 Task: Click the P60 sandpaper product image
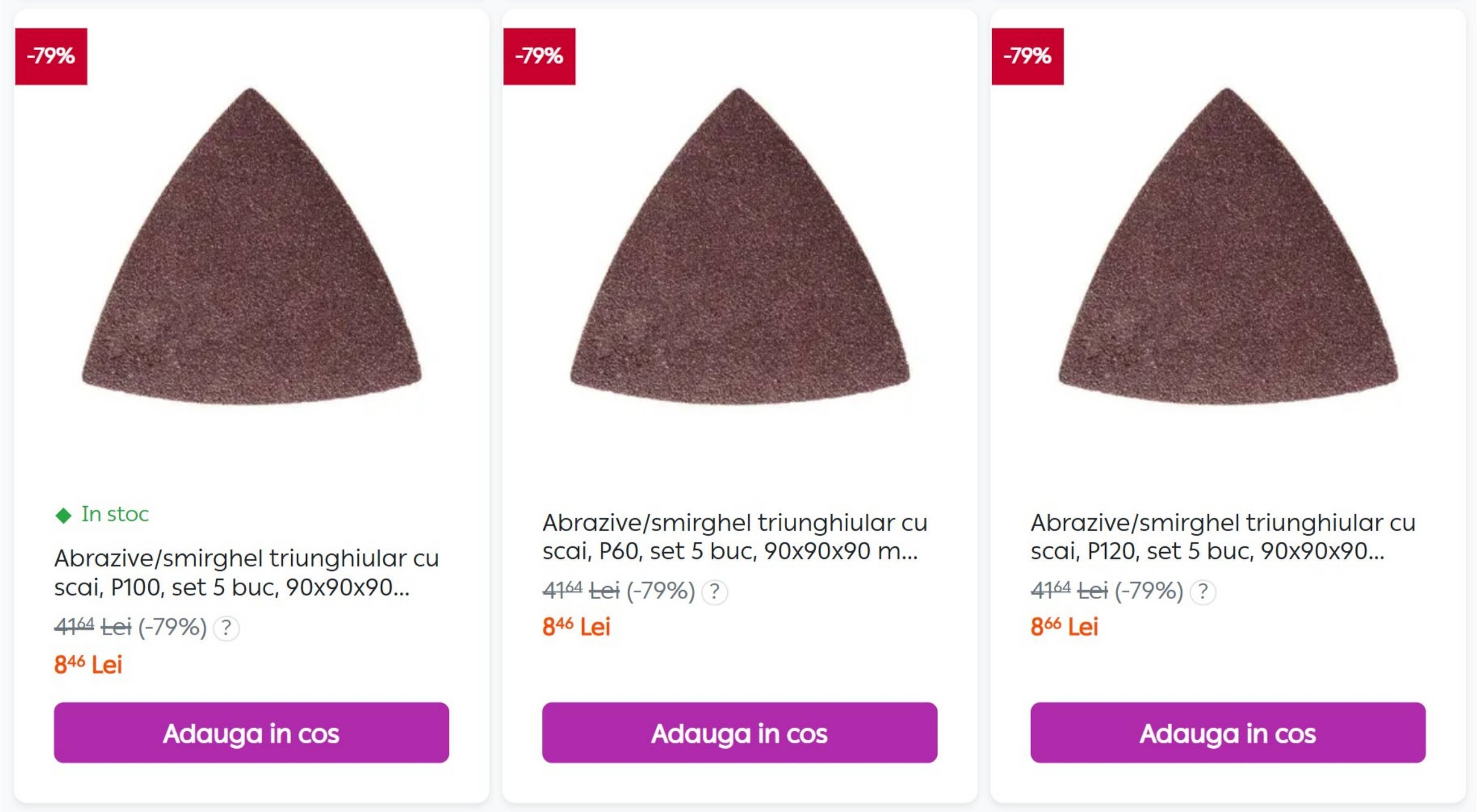click(740, 252)
